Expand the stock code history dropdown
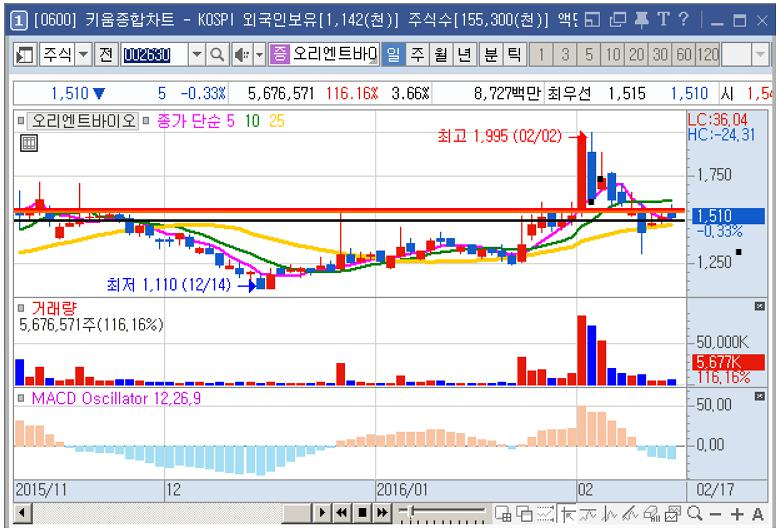 [197, 54]
